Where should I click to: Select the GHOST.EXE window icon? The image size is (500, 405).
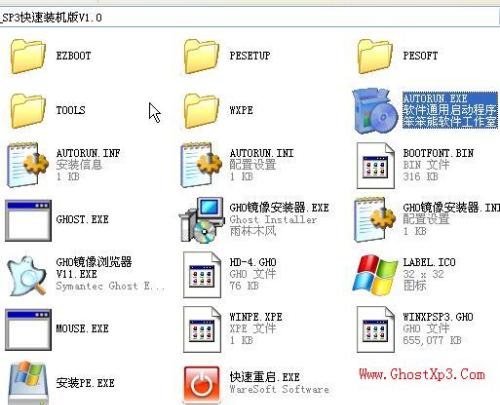point(28,220)
